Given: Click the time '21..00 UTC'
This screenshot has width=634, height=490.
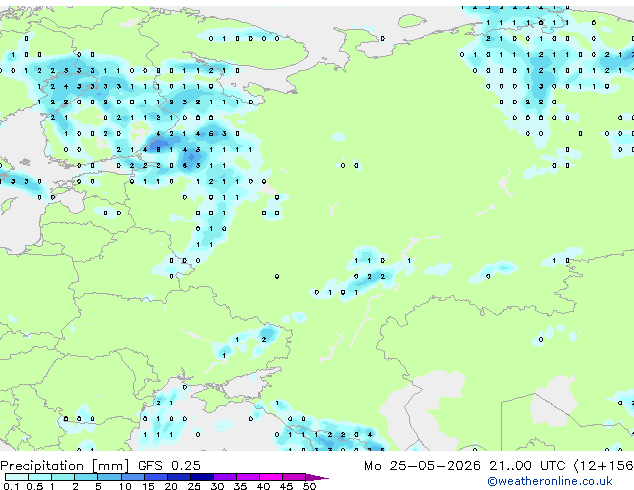Looking at the screenshot, I should click(x=527, y=466).
